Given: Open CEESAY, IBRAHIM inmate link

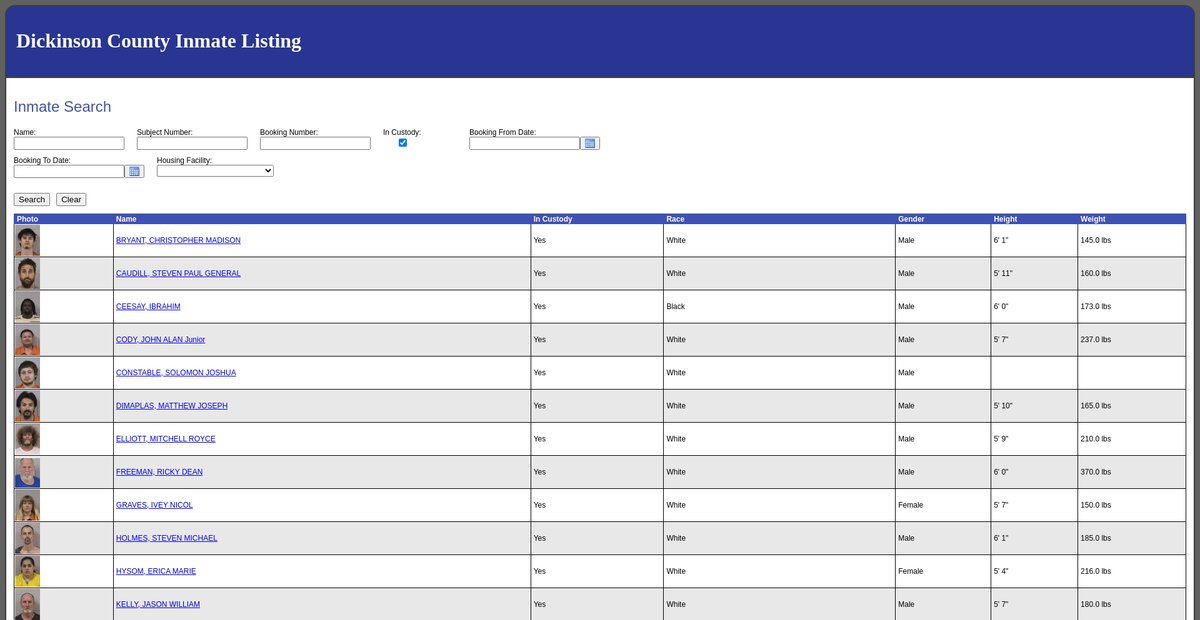Looking at the screenshot, I should [148, 306].
